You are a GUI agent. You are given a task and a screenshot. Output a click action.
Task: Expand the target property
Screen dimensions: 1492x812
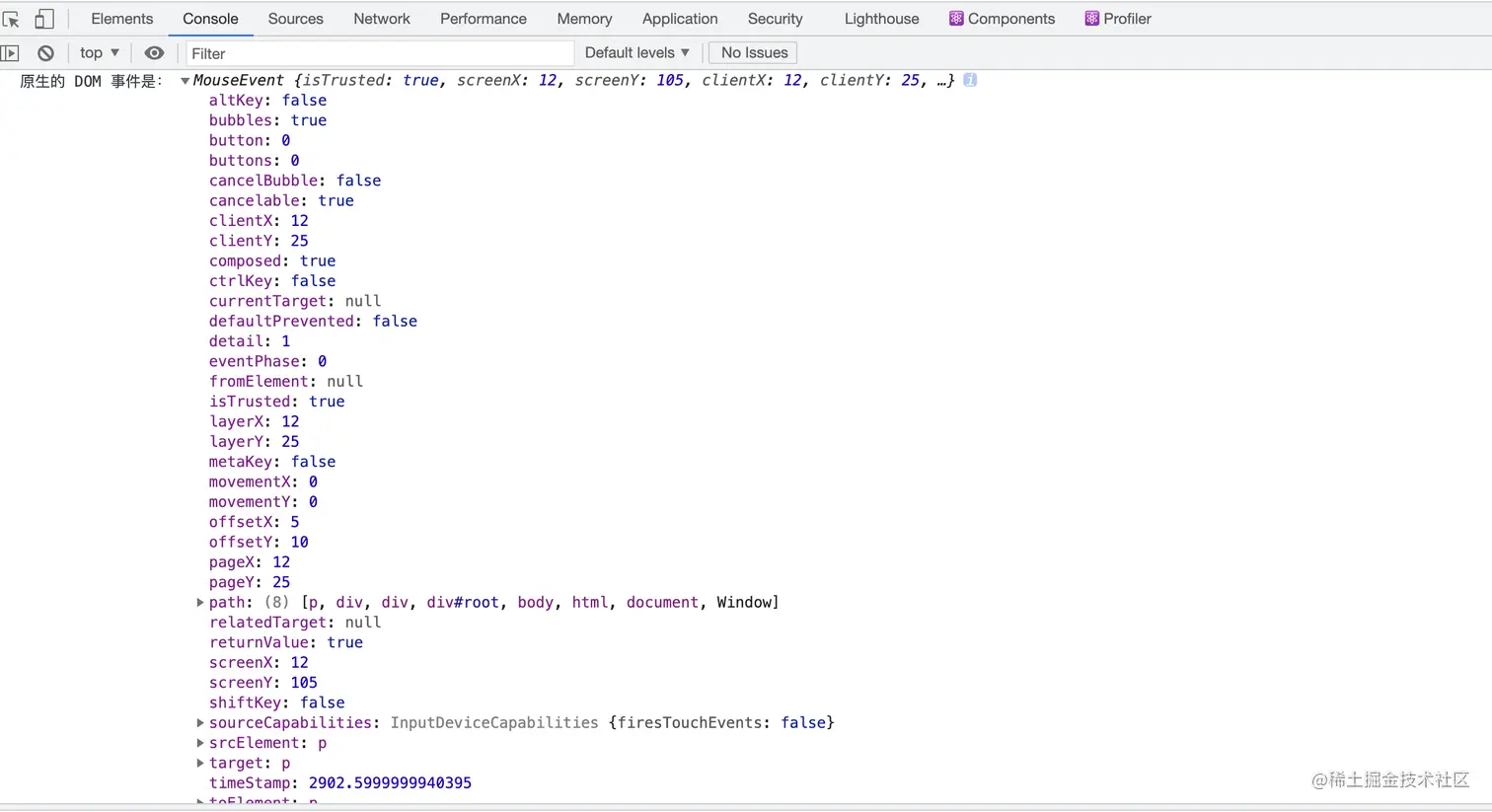(200, 763)
